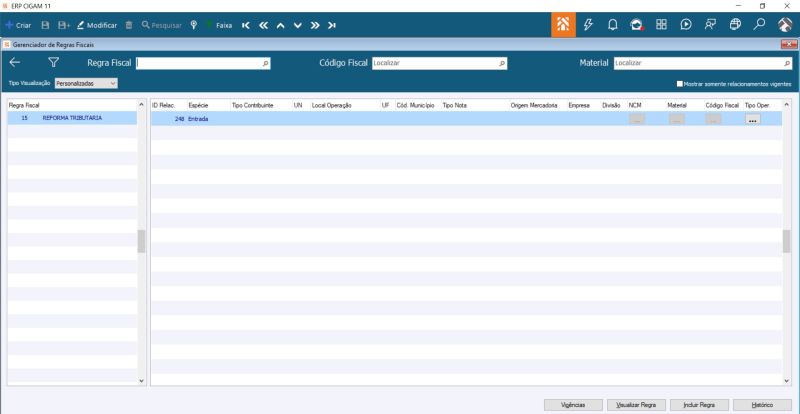The width and height of the screenshot is (800, 414).
Task: Open the Tipo Visualização dropdown
Action: click(x=86, y=83)
